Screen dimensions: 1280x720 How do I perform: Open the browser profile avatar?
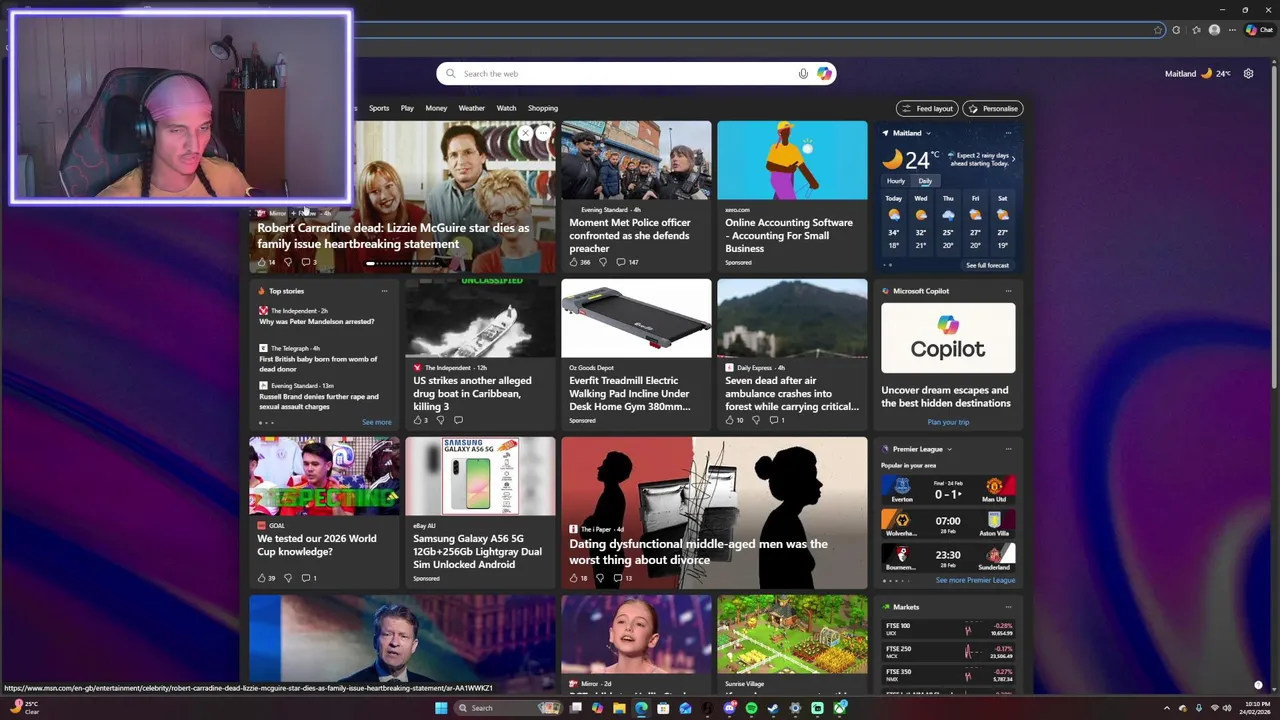point(1214,30)
